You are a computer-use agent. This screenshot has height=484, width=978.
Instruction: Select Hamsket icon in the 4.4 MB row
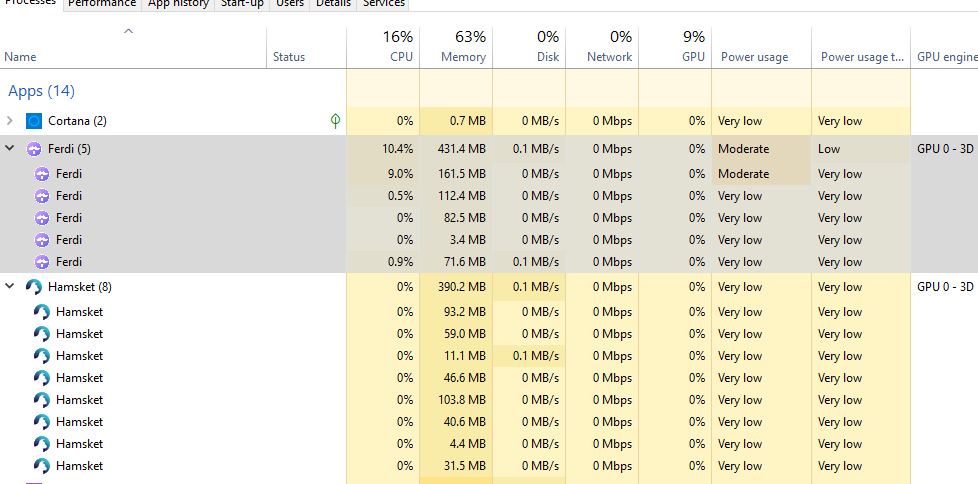[x=42, y=443]
